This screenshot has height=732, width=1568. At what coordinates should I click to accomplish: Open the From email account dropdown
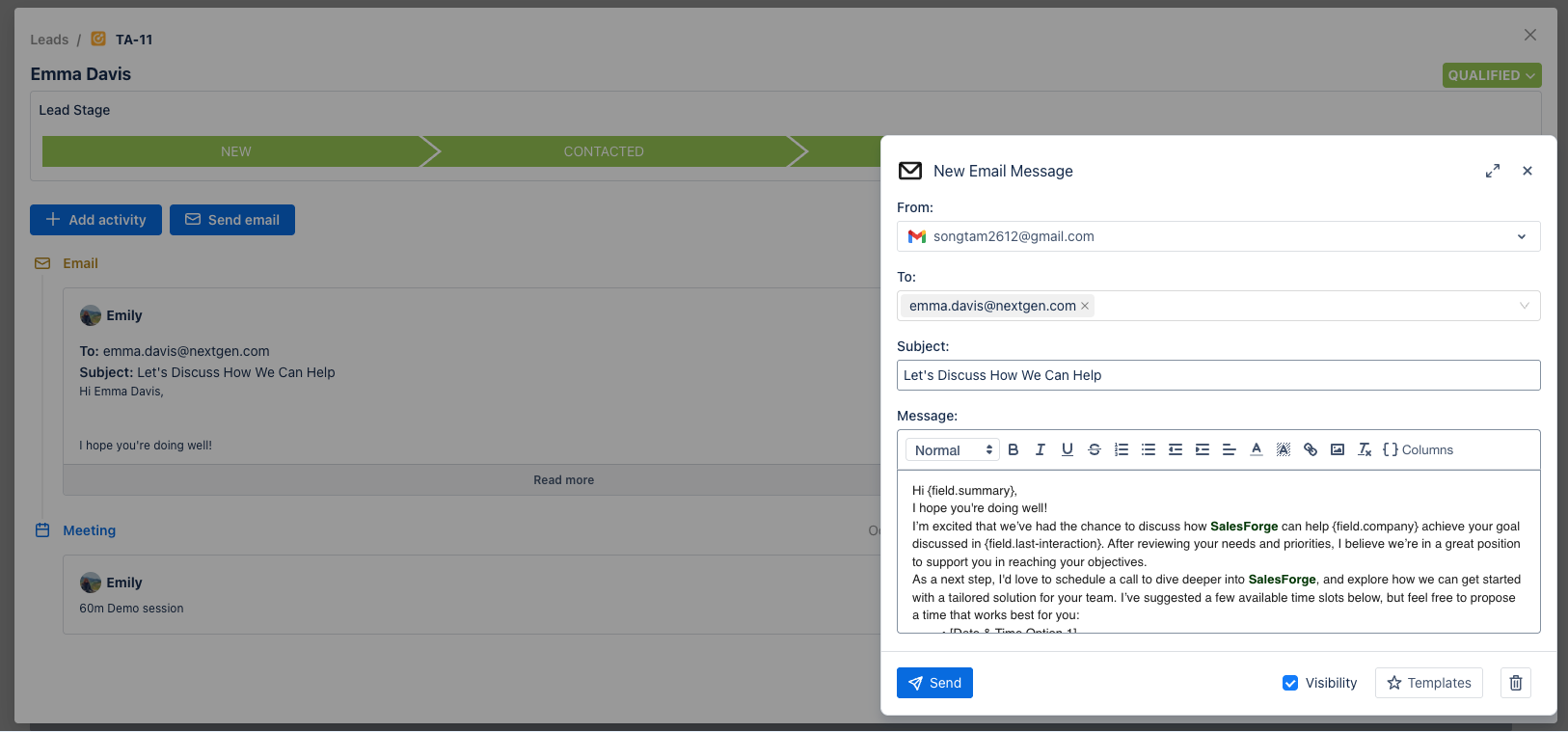[x=1521, y=236]
